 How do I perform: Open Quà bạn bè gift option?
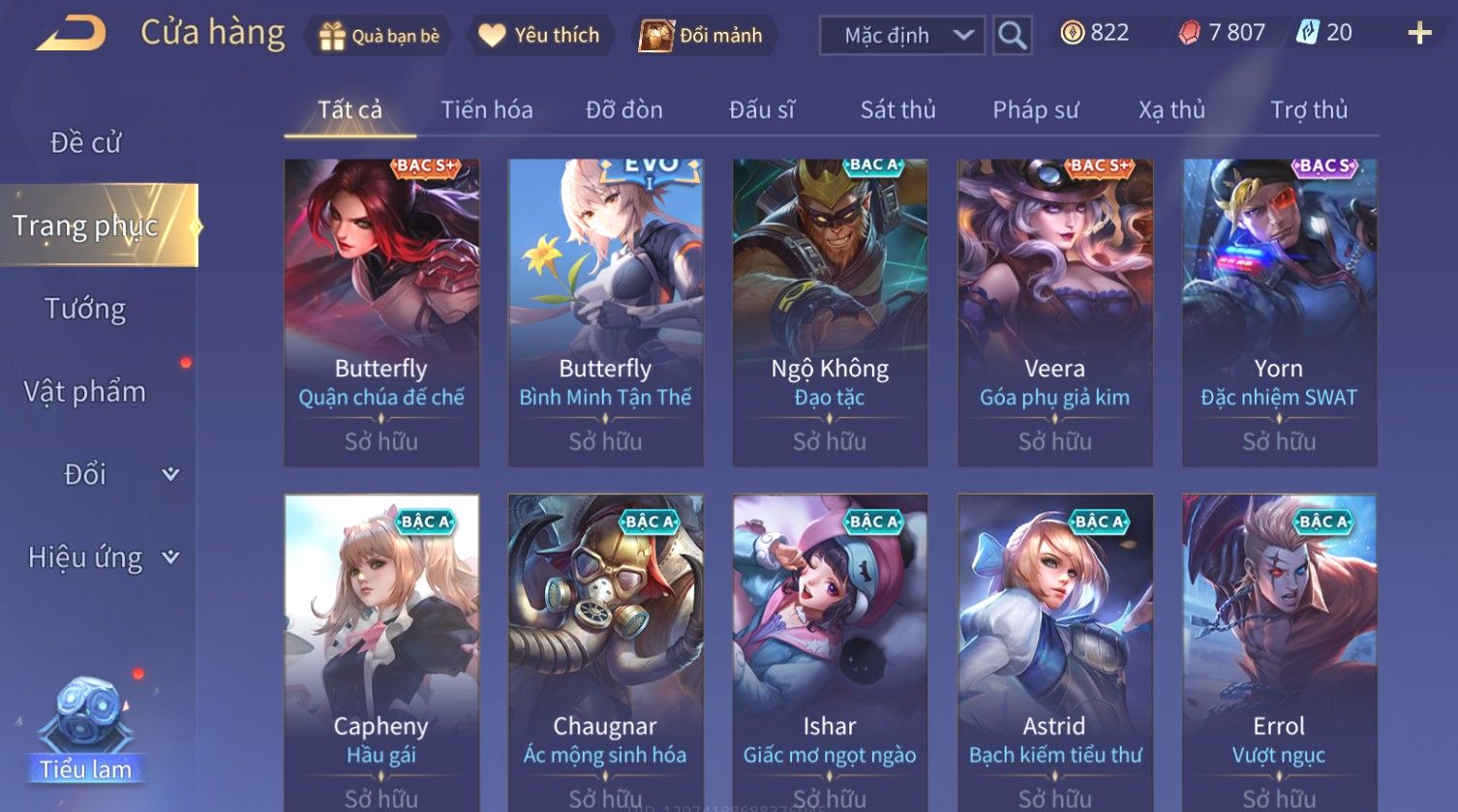(x=379, y=36)
